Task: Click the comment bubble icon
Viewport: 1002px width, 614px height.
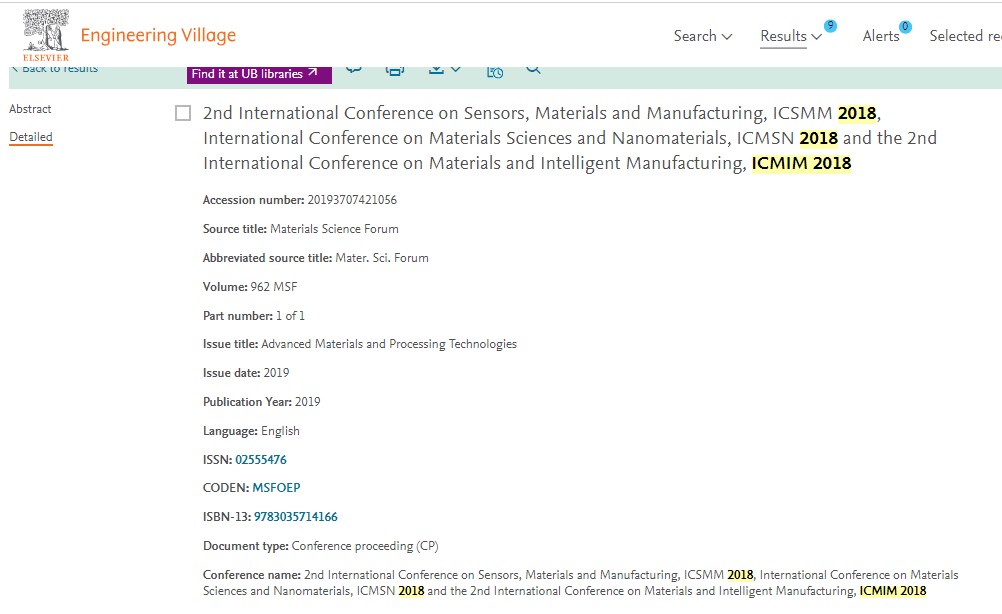Action: pos(354,69)
